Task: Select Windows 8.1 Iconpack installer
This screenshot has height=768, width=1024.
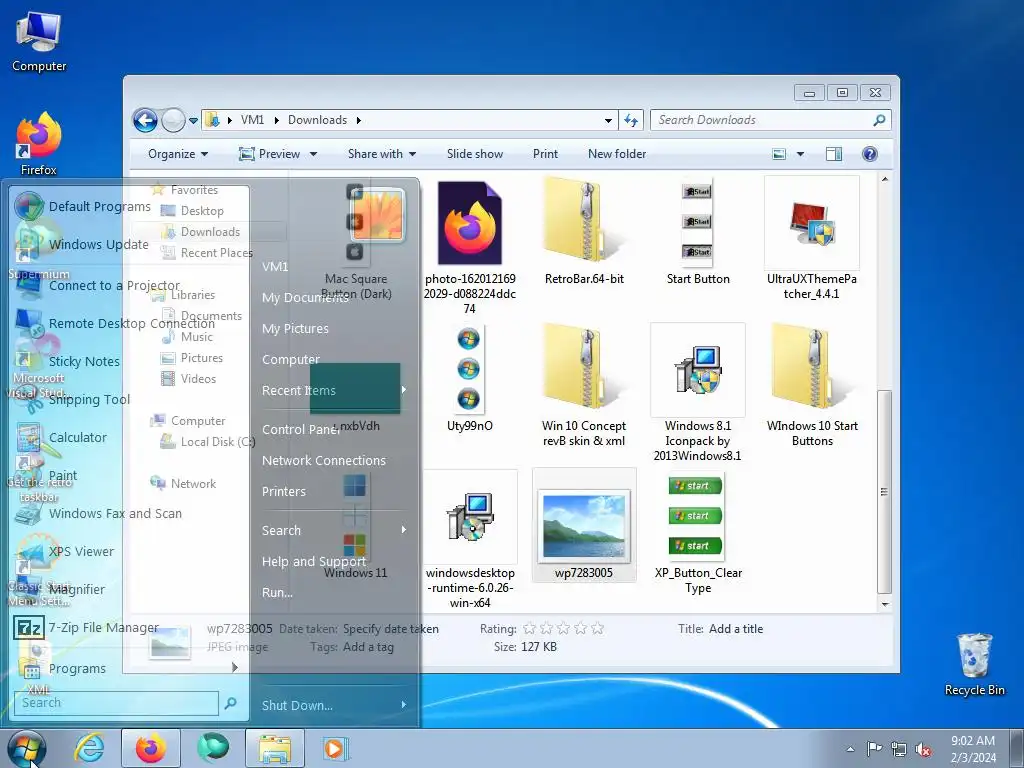Action: (x=697, y=370)
